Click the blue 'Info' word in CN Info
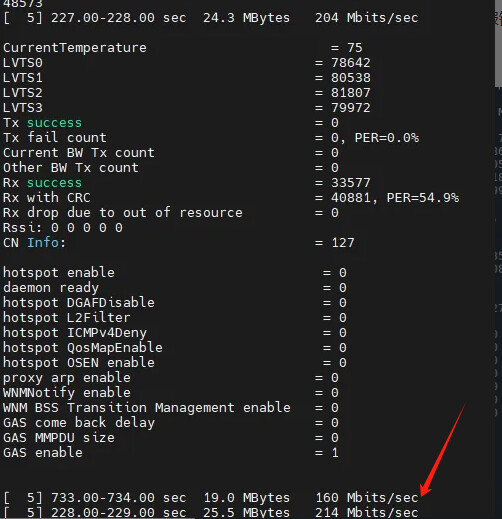 (x=43, y=243)
